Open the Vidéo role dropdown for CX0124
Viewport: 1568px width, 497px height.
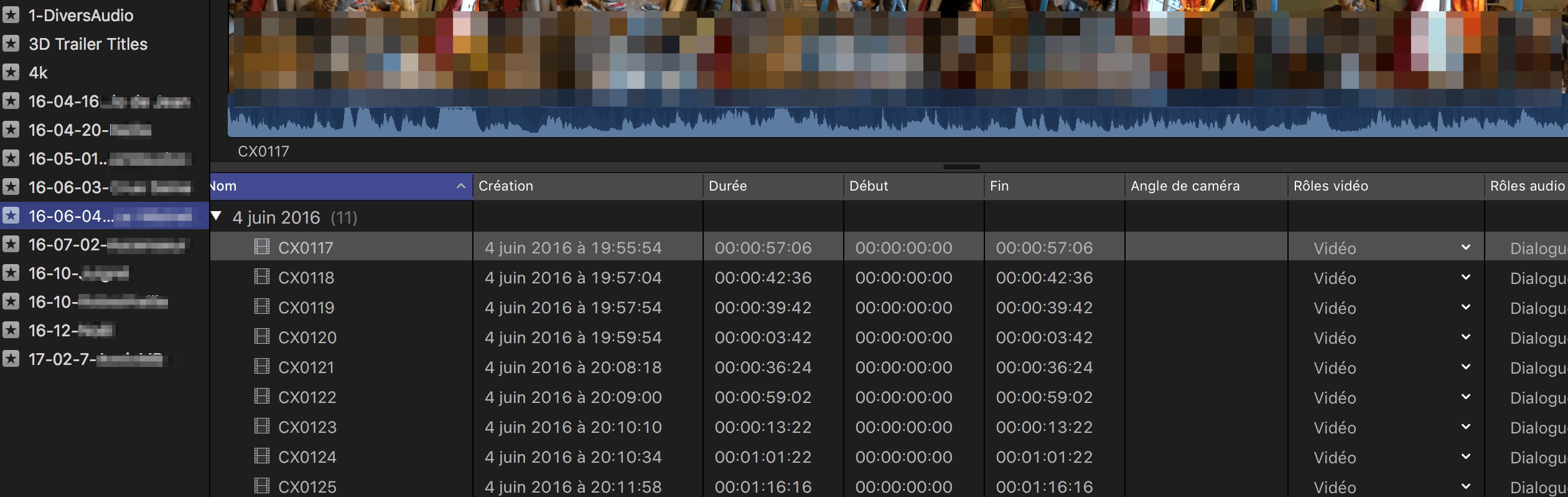click(x=1466, y=457)
